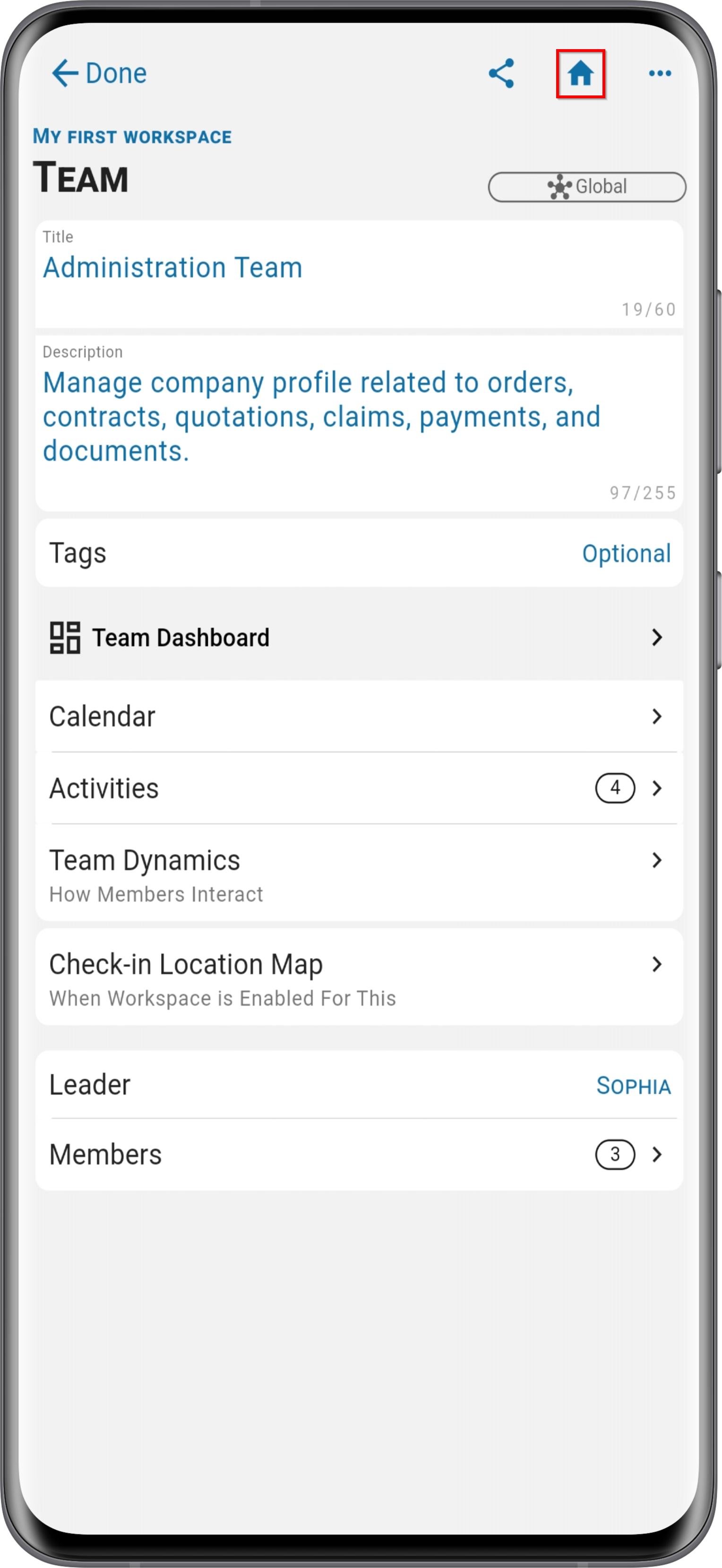Select the Sophia leader link

point(633,1086)
